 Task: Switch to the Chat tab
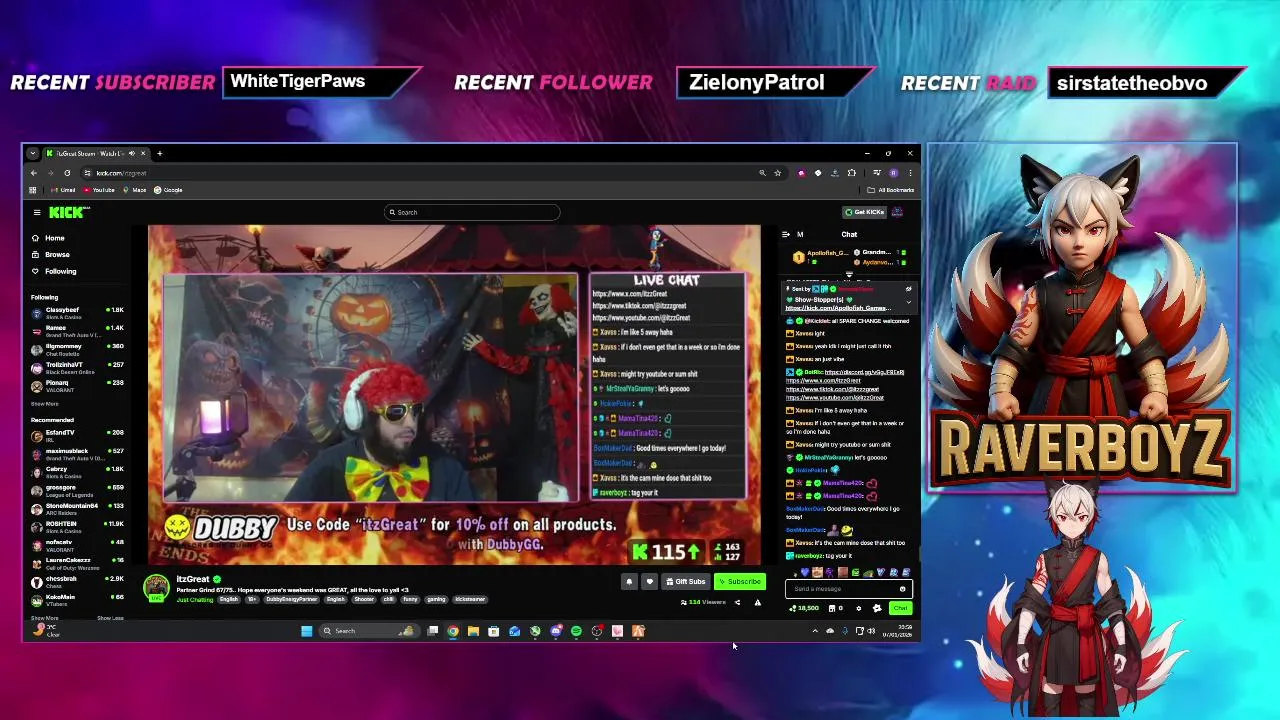[x=849, y=234]
